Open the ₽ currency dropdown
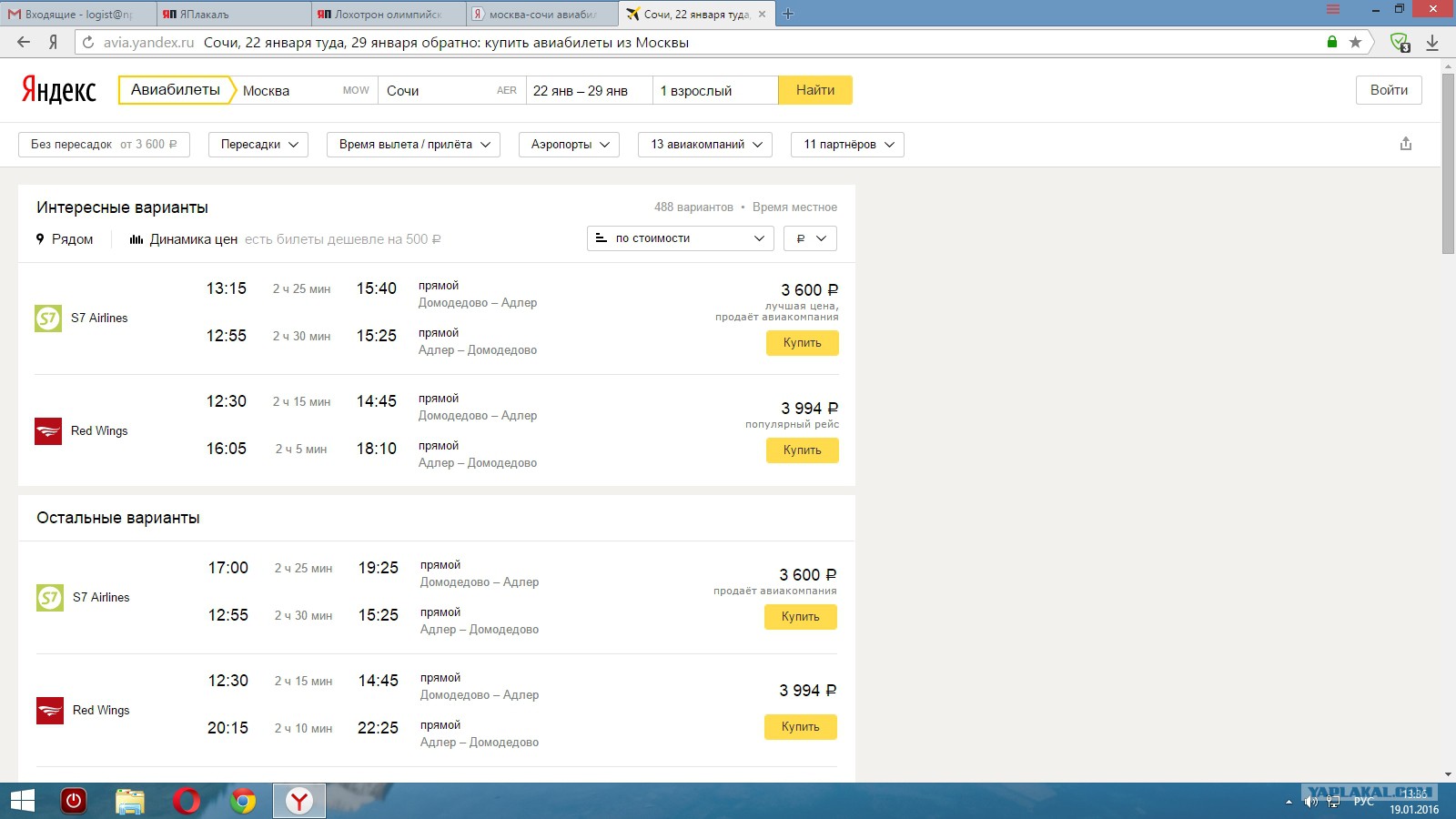Screen dimensions: 1456x819 coord(810,238)
